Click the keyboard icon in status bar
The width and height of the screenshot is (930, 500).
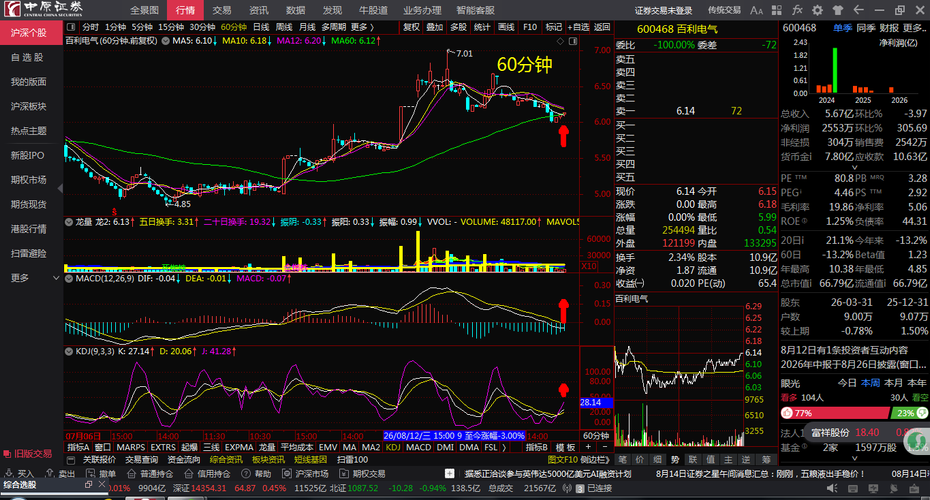852,488
